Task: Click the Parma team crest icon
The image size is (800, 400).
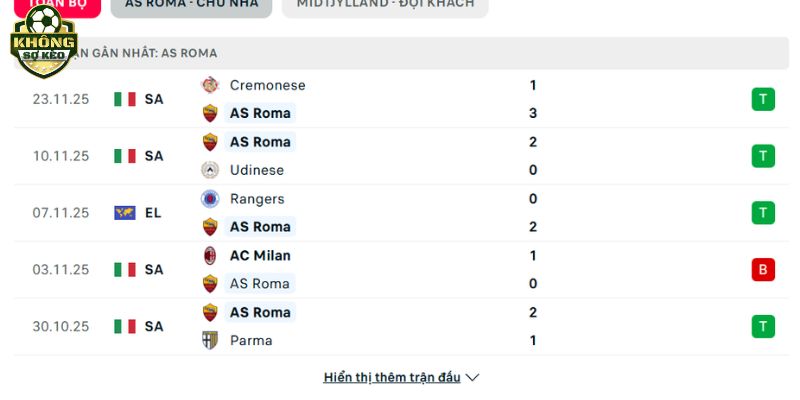Action: coord(210,340)
